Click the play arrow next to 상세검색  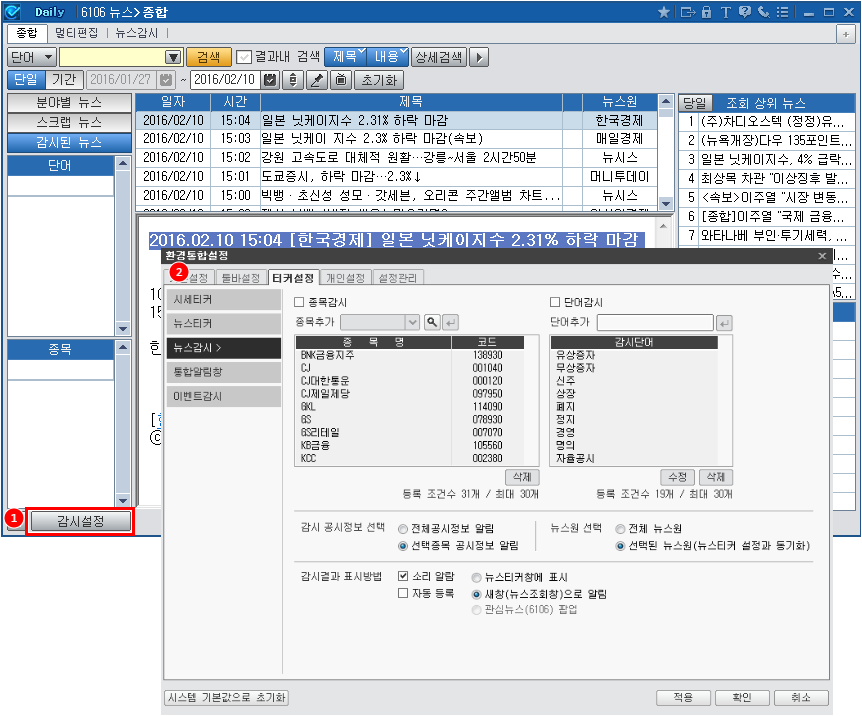coord(479,57)
